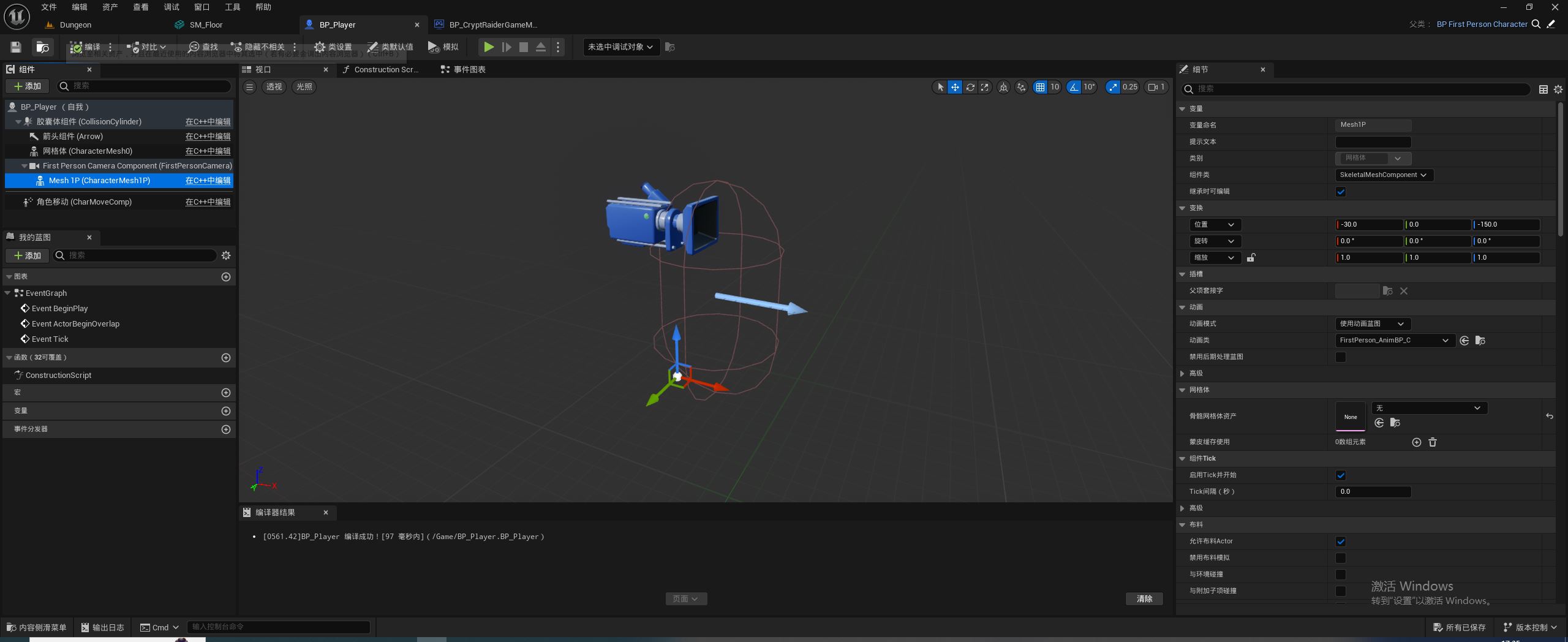This screenshot has width=1568, height=642.
Task: Open the debug object 未选中调试对象 dropdown
Action: pyautogui.click(x=621, y=47)
